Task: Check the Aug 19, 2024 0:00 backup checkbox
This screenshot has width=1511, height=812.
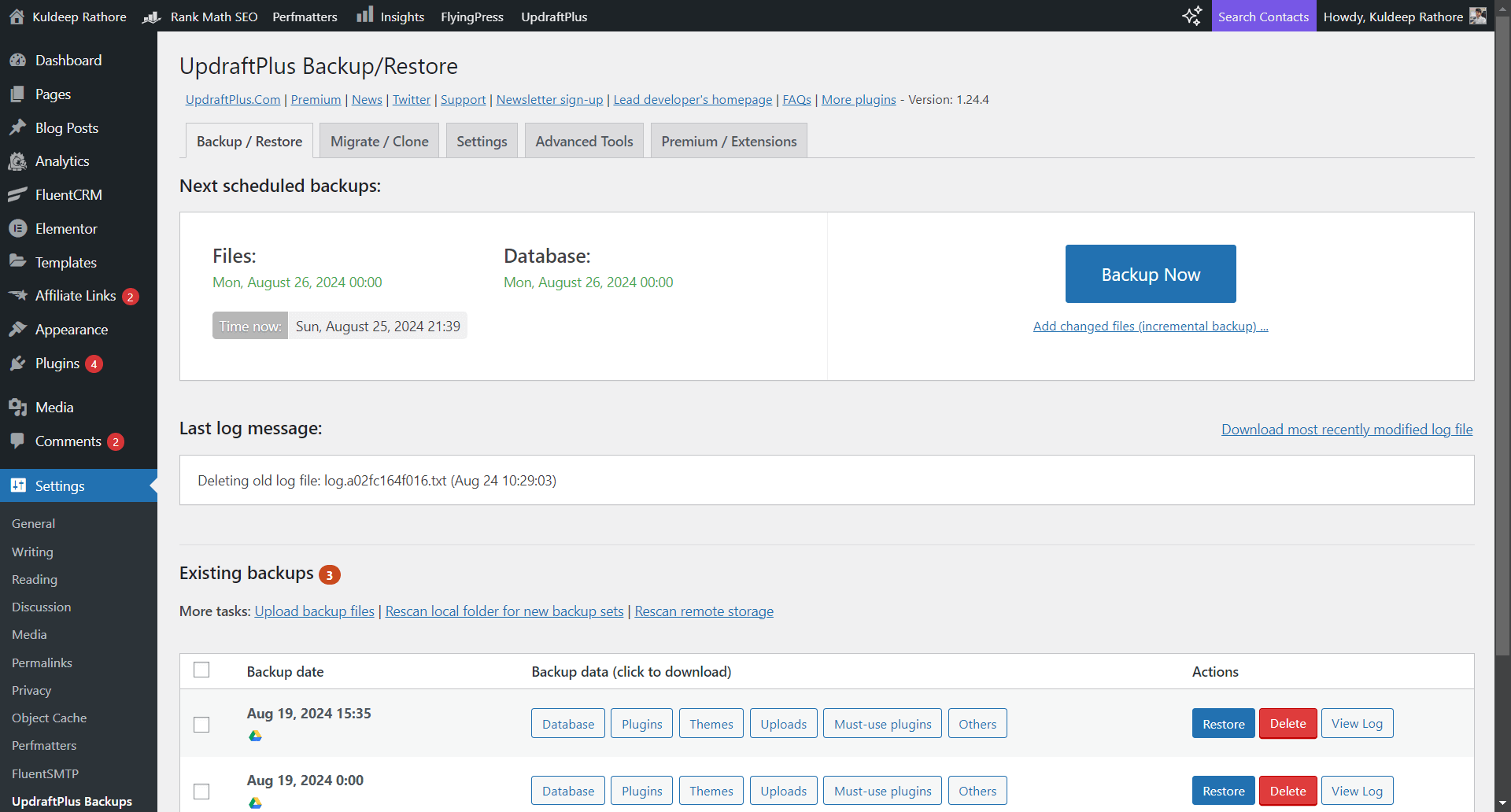Action: pyautogui.click(x=201, y=792)
